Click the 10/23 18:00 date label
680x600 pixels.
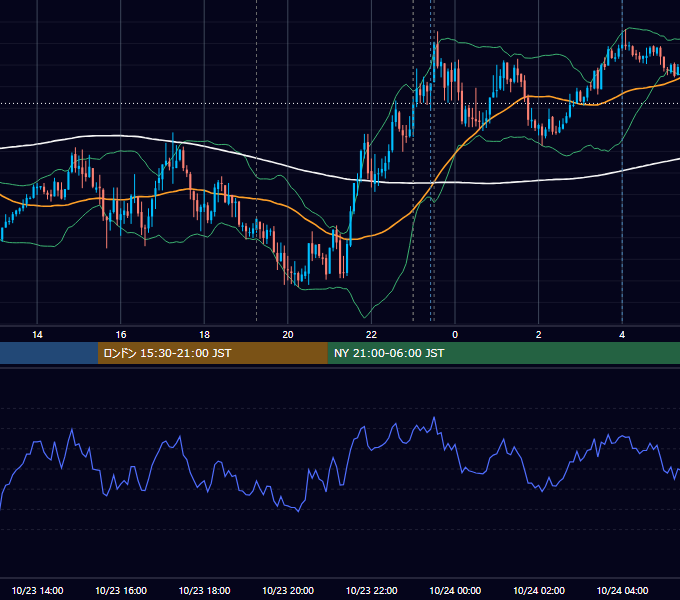(x=204, y=590)
